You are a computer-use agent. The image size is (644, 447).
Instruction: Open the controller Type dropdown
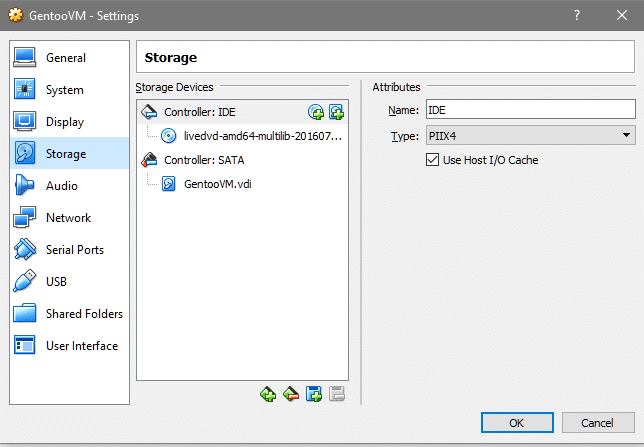coord(531,135)
